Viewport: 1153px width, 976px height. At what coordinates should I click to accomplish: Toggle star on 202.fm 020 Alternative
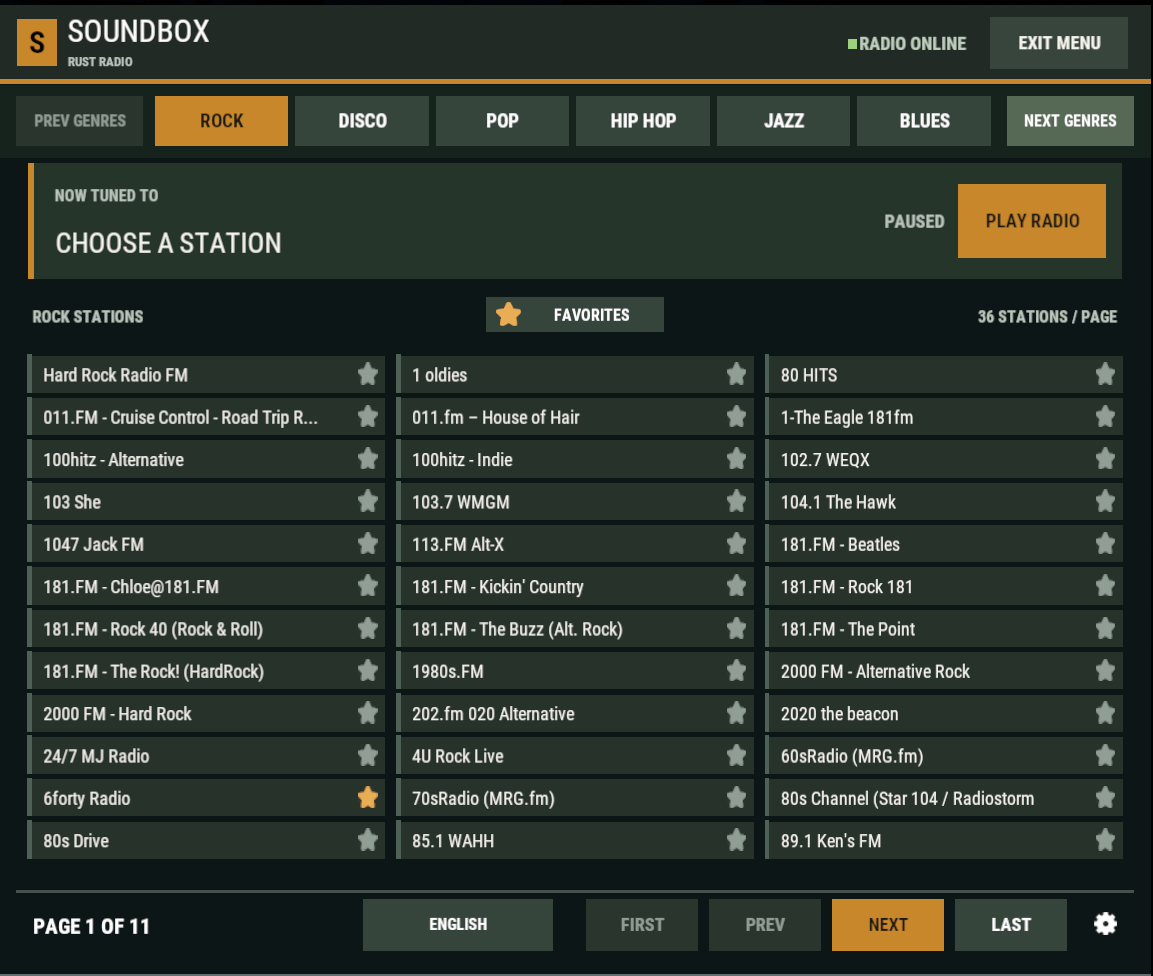pyautogui.click(x=736, y=713)
